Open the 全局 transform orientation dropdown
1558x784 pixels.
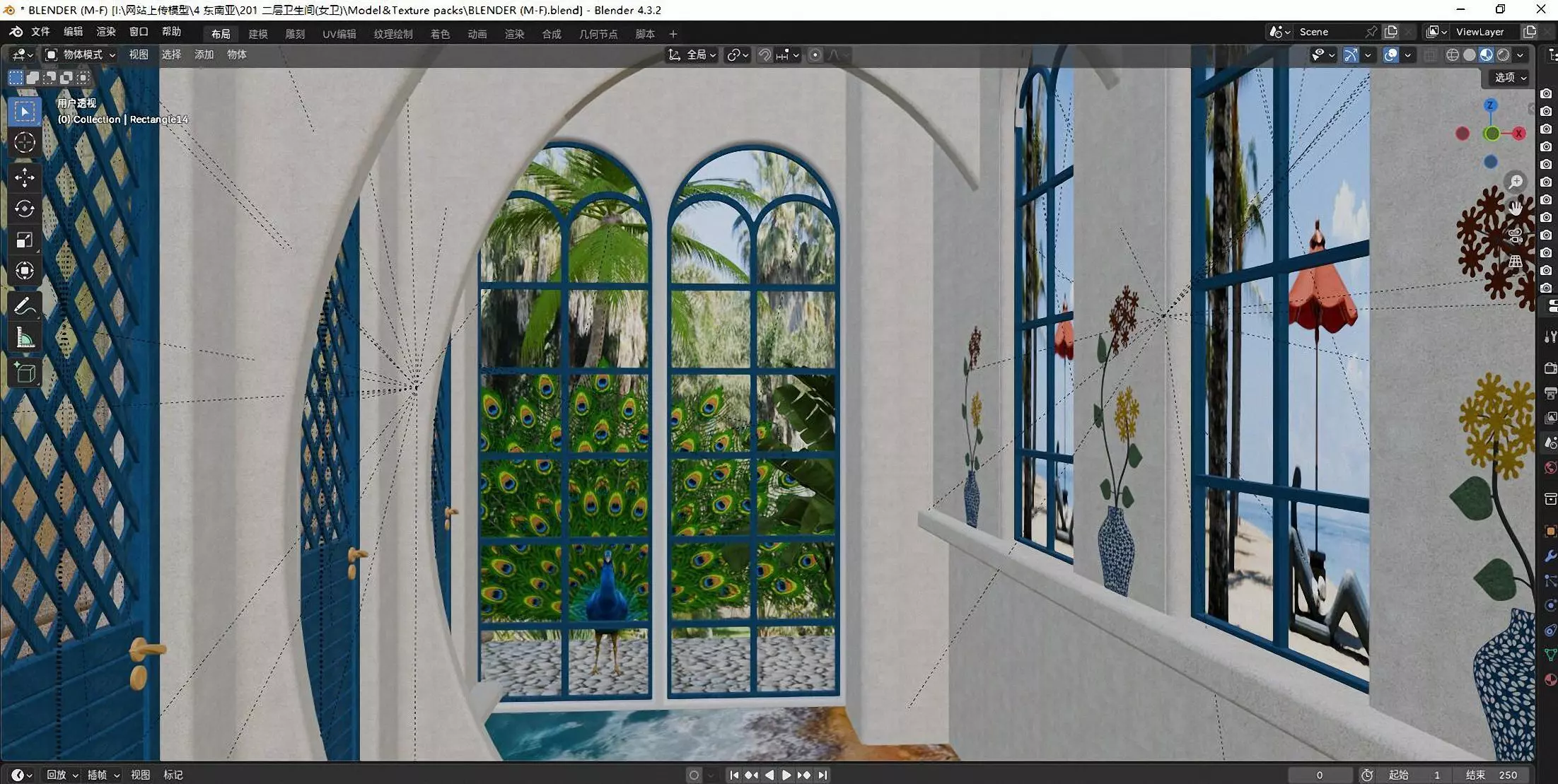(x=693, y=55)
